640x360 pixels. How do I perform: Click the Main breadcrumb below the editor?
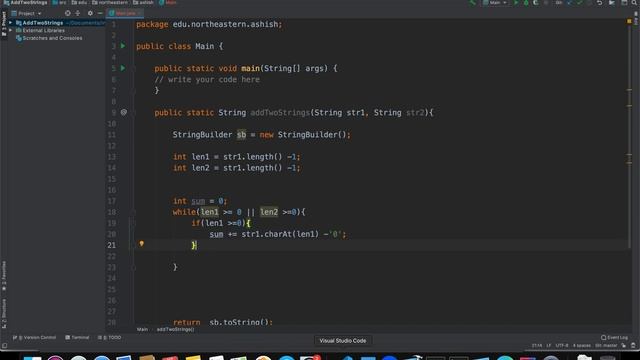142,329
